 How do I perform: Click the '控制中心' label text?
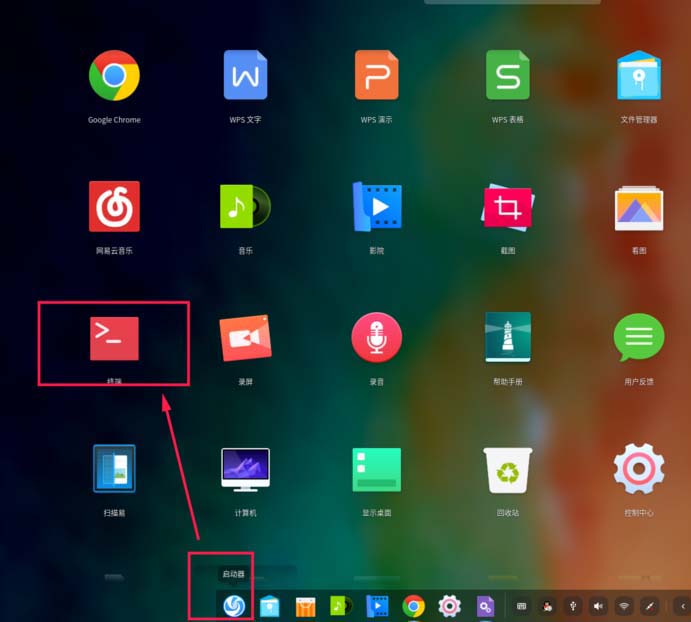tap(639, 513)
